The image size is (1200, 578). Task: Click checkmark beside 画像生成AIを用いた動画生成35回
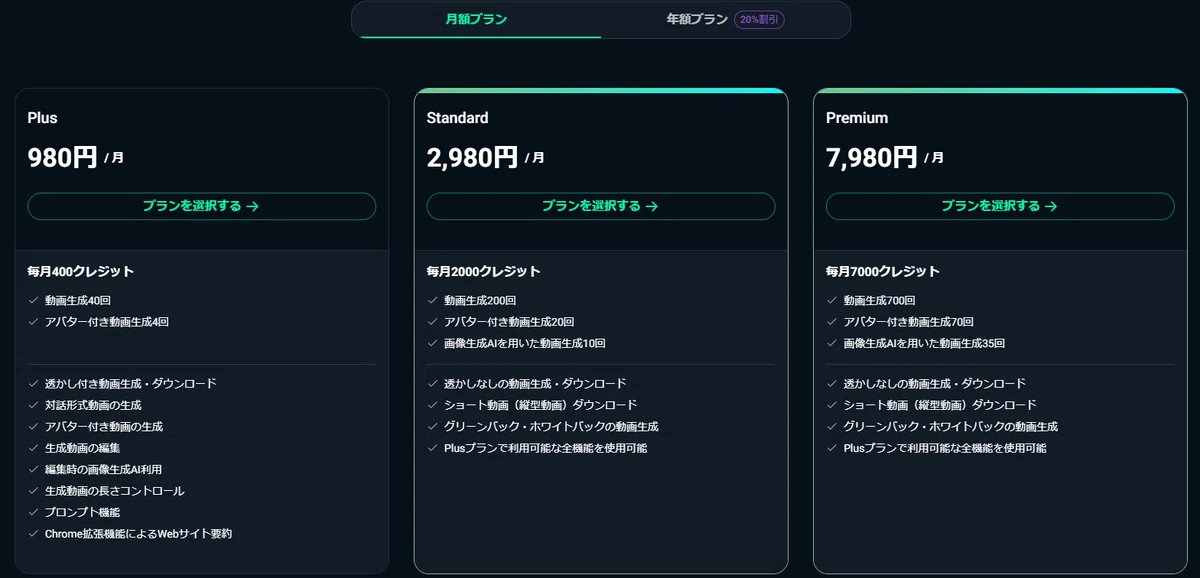pyautogui.click(x=832, y=343)
